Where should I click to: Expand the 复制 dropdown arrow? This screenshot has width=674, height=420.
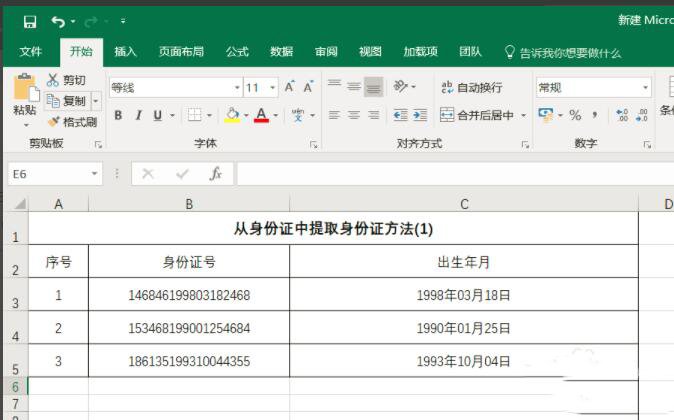pos(96,101)
